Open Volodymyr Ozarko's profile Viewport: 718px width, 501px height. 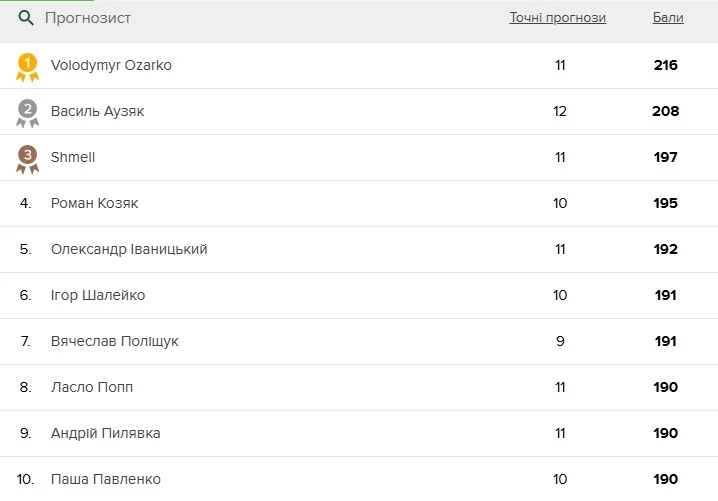point(111,65)
